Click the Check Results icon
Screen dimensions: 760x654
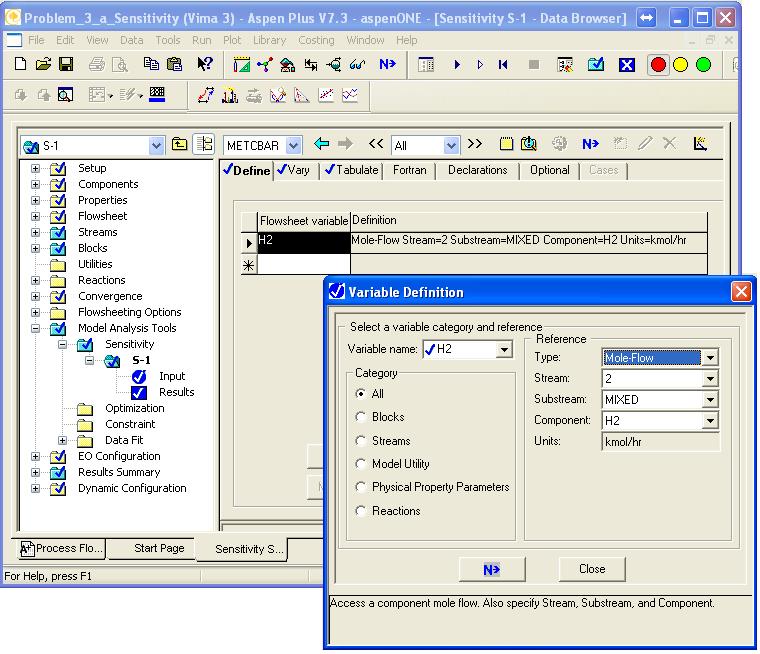(x=596, y=64)
